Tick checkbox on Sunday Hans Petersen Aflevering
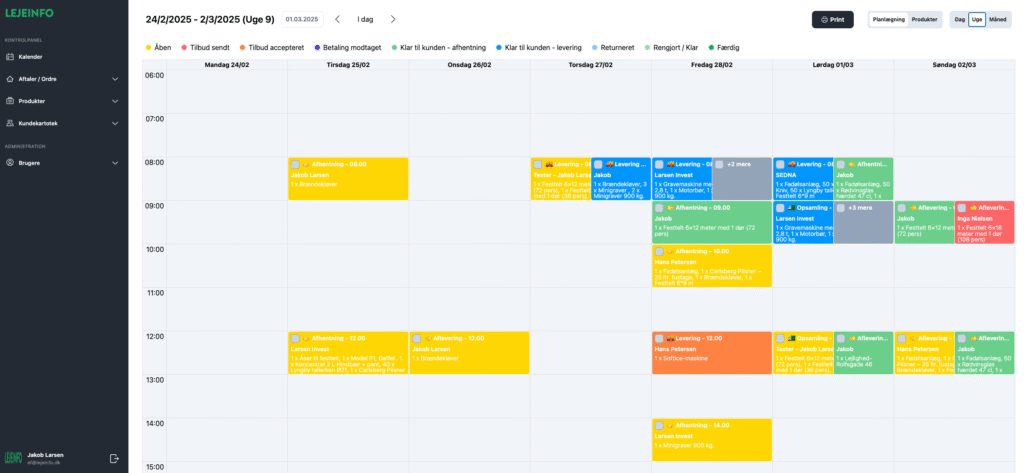Viewport: 1024px width, 473px height. 901,338
